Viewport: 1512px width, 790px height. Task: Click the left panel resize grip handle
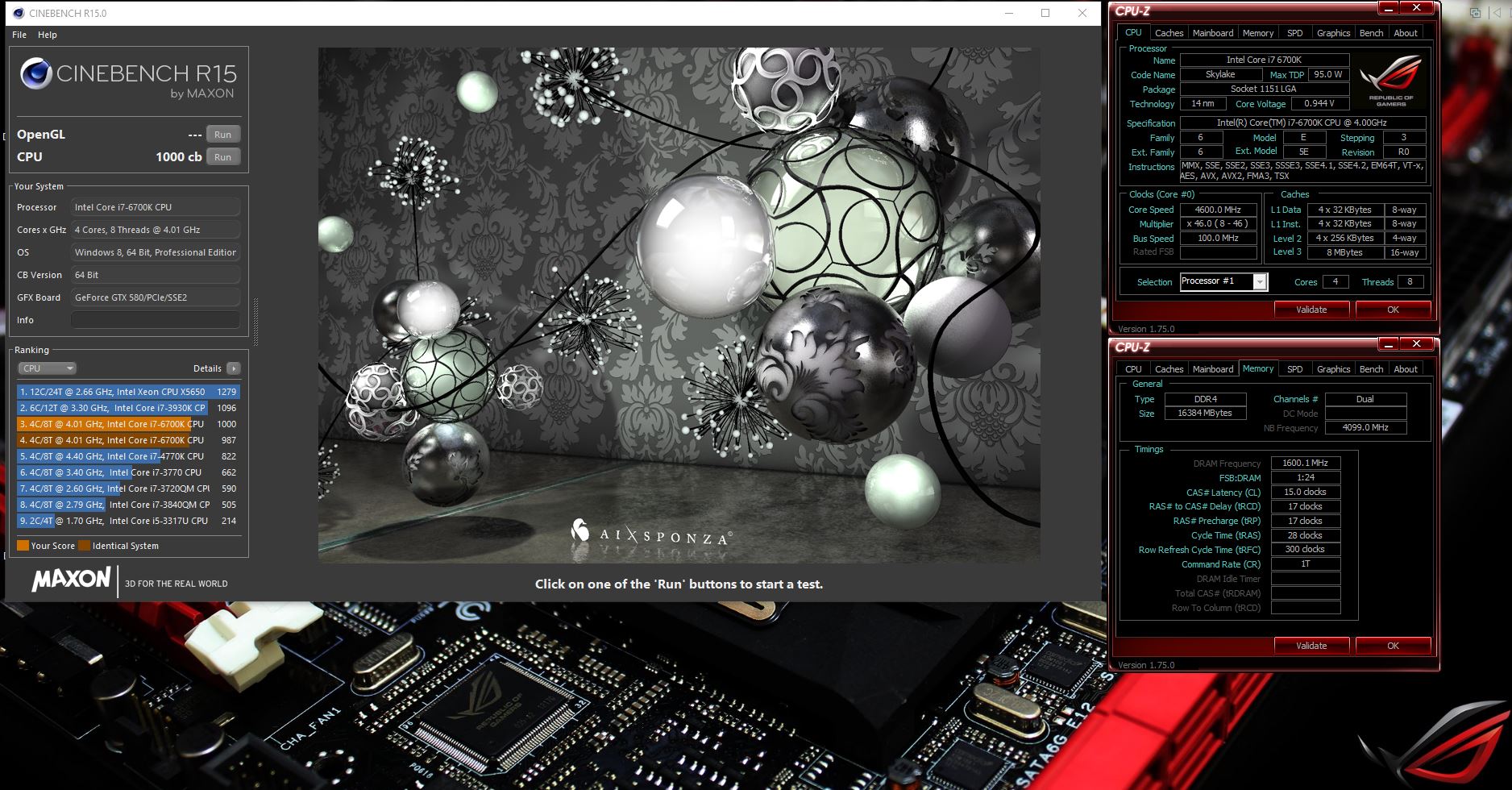[256, 322]
